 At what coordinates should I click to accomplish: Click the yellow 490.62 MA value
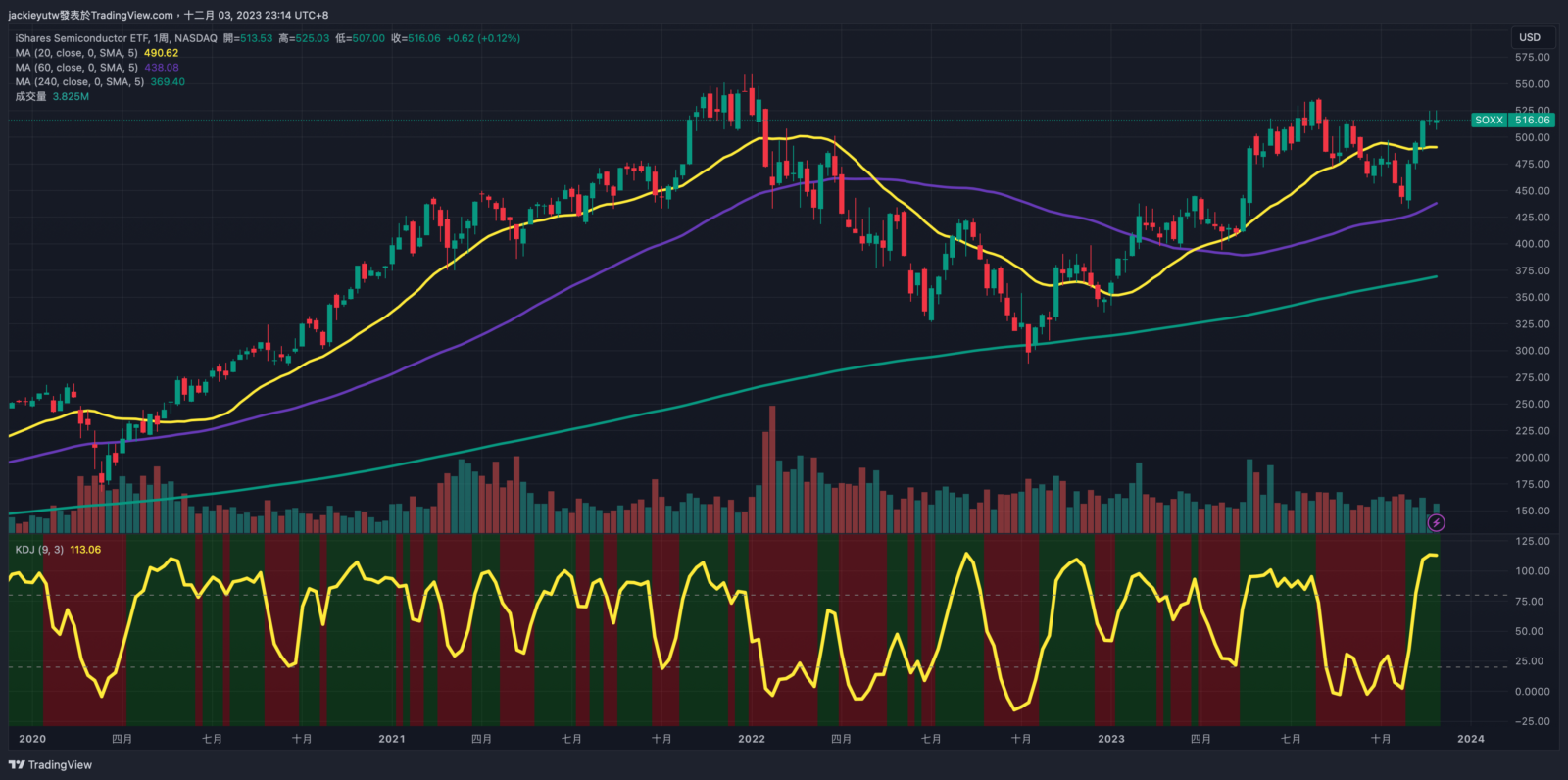(x=161, y=53)
